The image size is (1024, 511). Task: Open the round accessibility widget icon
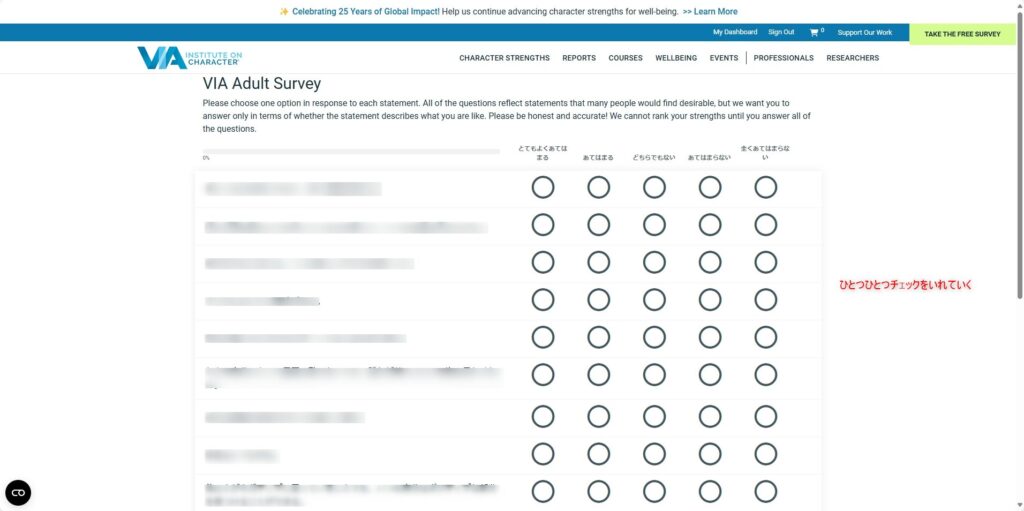click(18, 493)
